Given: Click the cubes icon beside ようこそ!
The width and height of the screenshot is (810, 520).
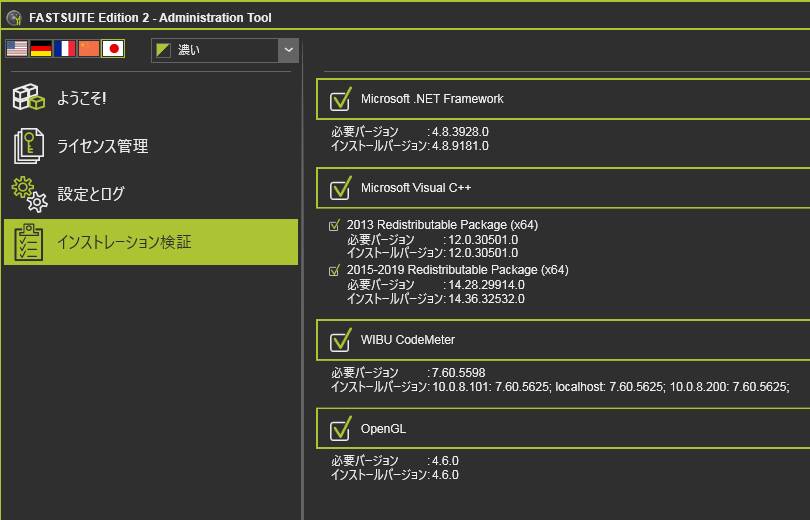Looking at the screenshot, I should coord(28,97).
